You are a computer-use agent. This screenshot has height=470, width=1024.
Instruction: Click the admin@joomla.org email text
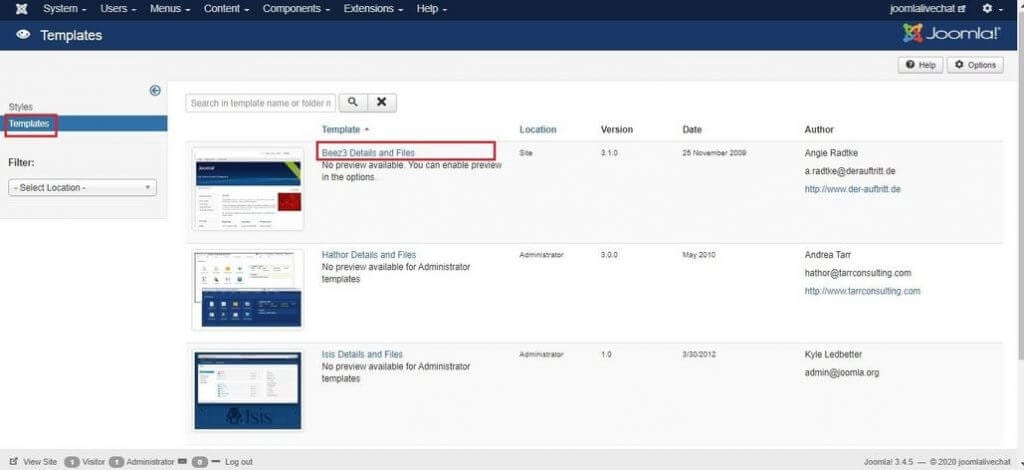coord(842,373)
